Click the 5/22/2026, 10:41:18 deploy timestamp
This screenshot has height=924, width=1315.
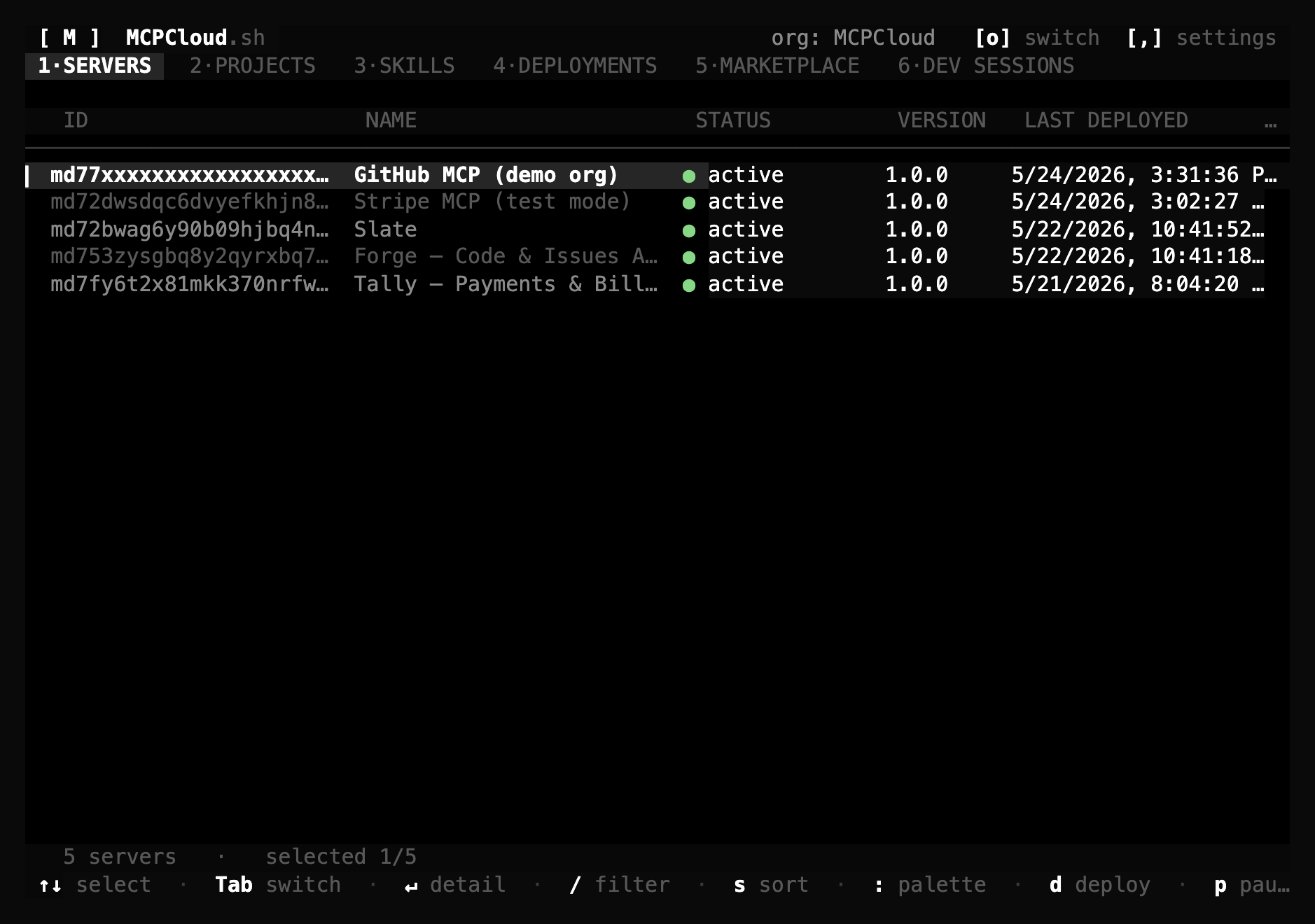pos(1138,256)
